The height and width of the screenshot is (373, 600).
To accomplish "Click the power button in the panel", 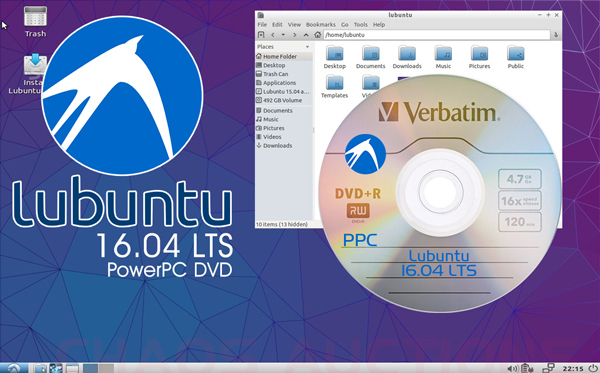I will coord(593,368).
